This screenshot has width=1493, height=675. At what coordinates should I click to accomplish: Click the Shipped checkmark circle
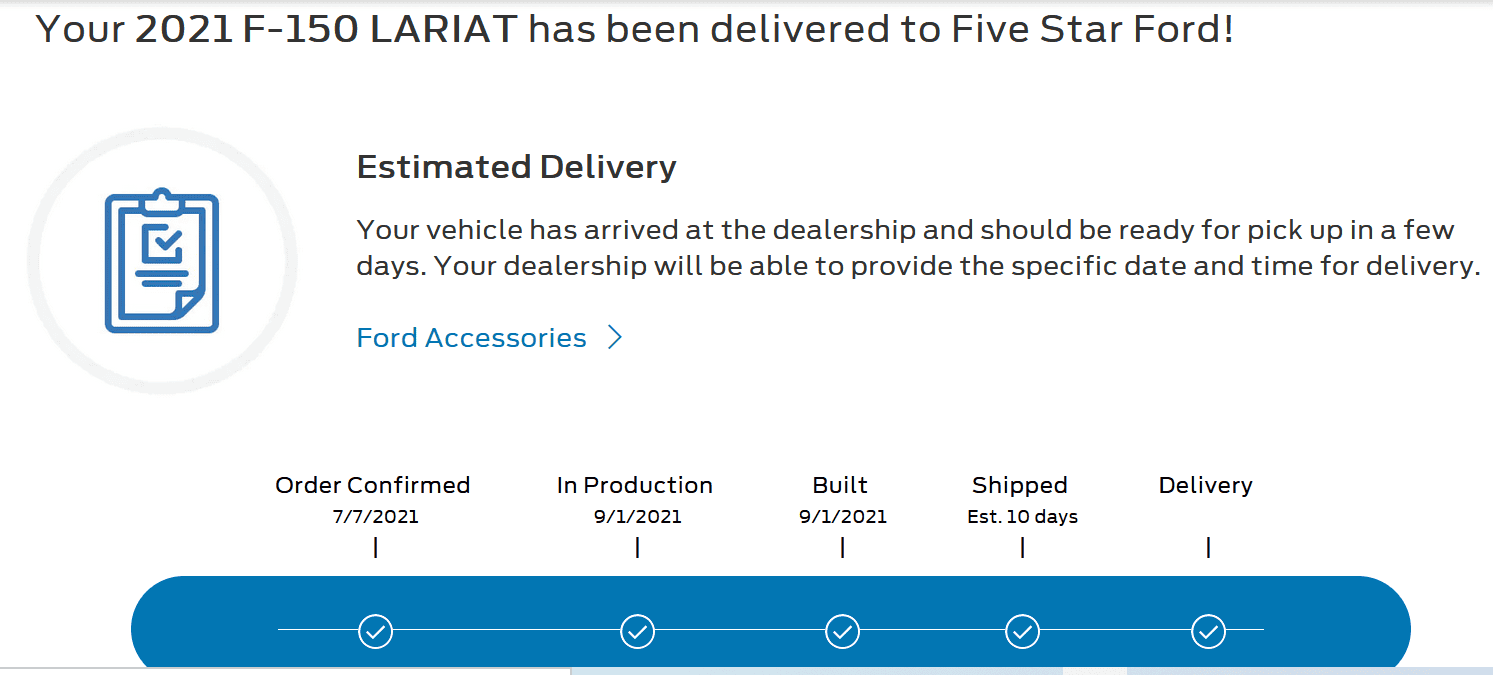pos(1022,631)
